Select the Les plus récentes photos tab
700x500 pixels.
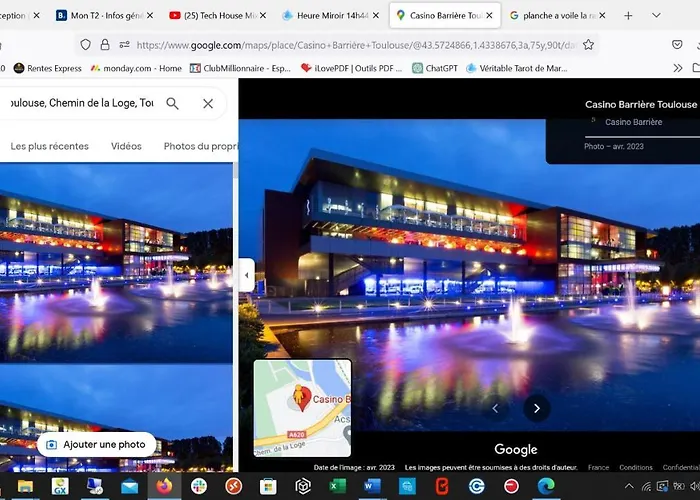pyautogui.click(x=50, y=146)
